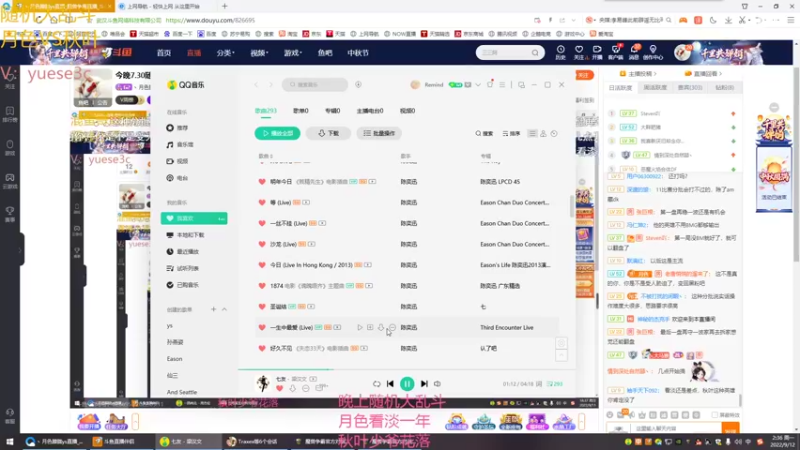Skip to the next track in QQ Music
Image resolution: width=800 pixels, height=450 pixels.
[x=424, y=384]
